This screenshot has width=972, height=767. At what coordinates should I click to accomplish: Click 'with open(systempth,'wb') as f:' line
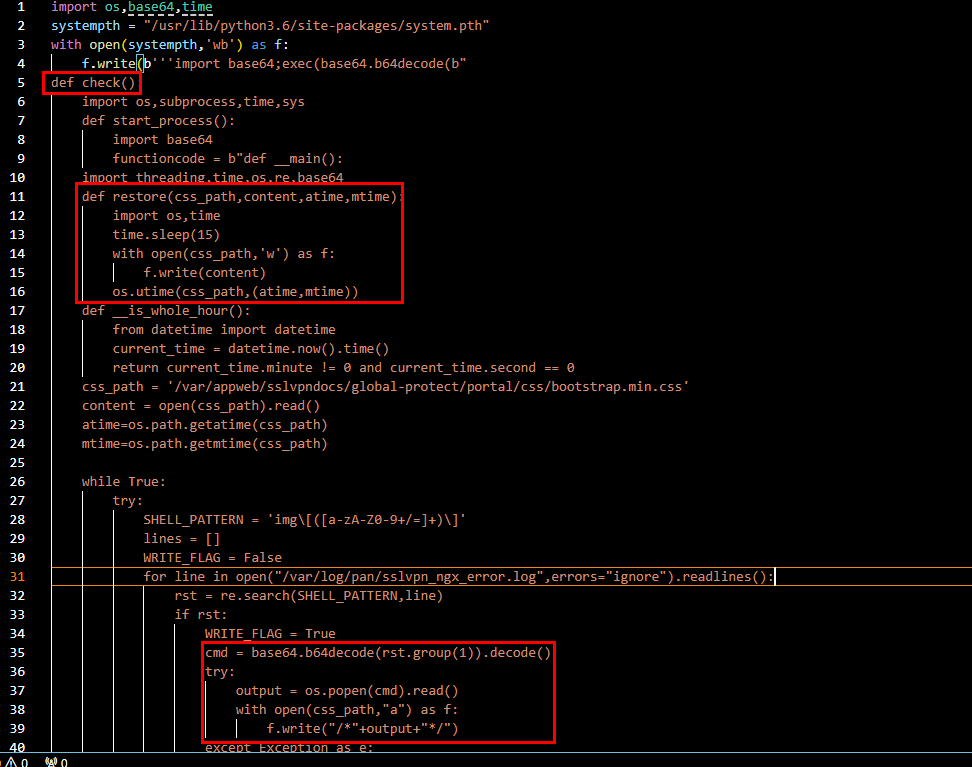(170, 45)
